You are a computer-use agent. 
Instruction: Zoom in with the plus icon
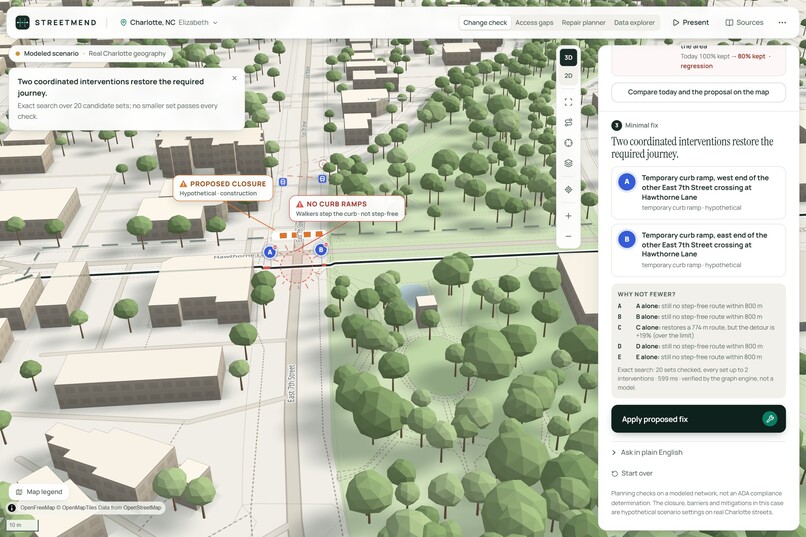[568, 216]
